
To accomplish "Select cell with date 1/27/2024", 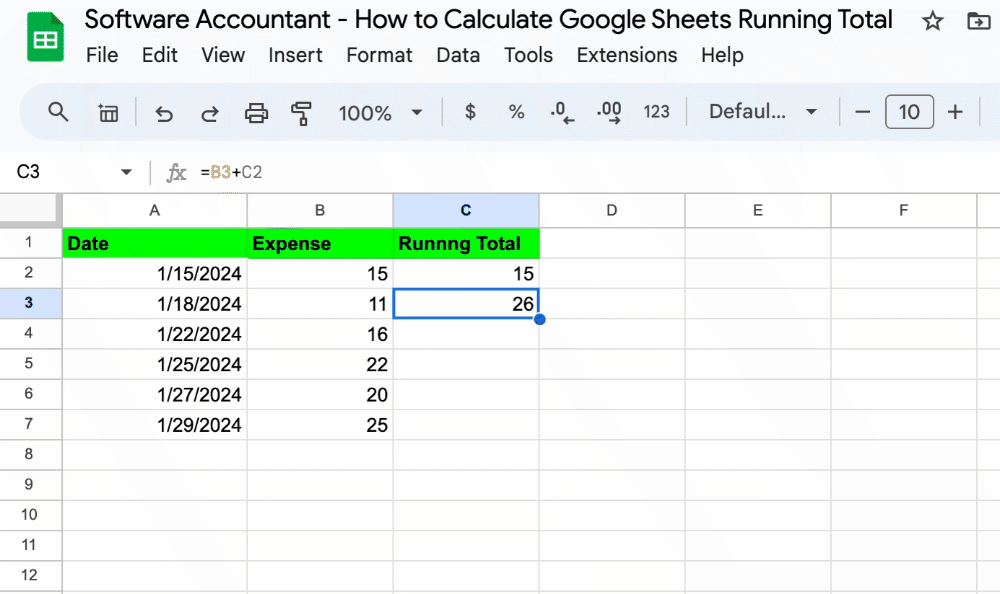I will click(154, 394).
